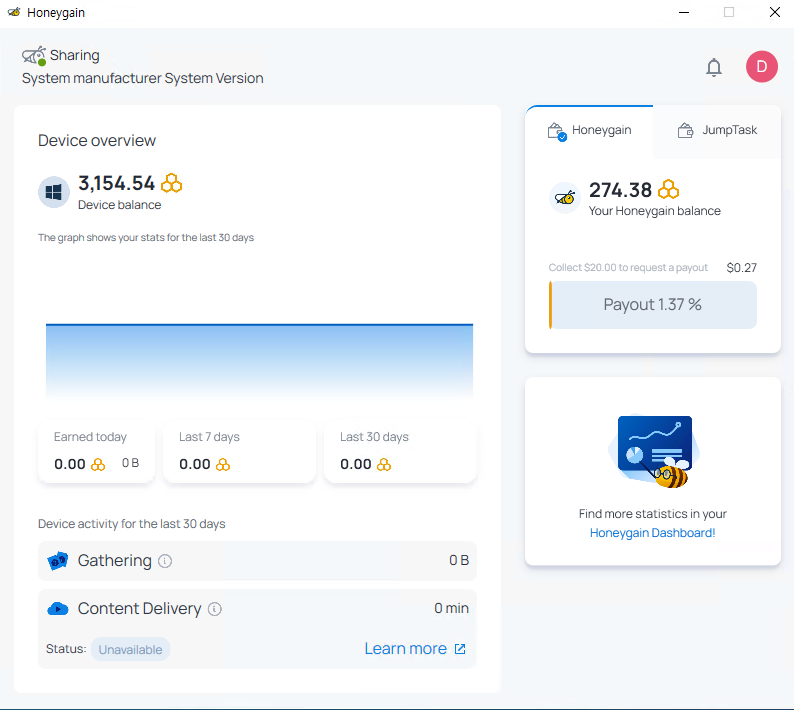
Task: Click the bee icon beside Honeygain balance
Action: point(565,198)
